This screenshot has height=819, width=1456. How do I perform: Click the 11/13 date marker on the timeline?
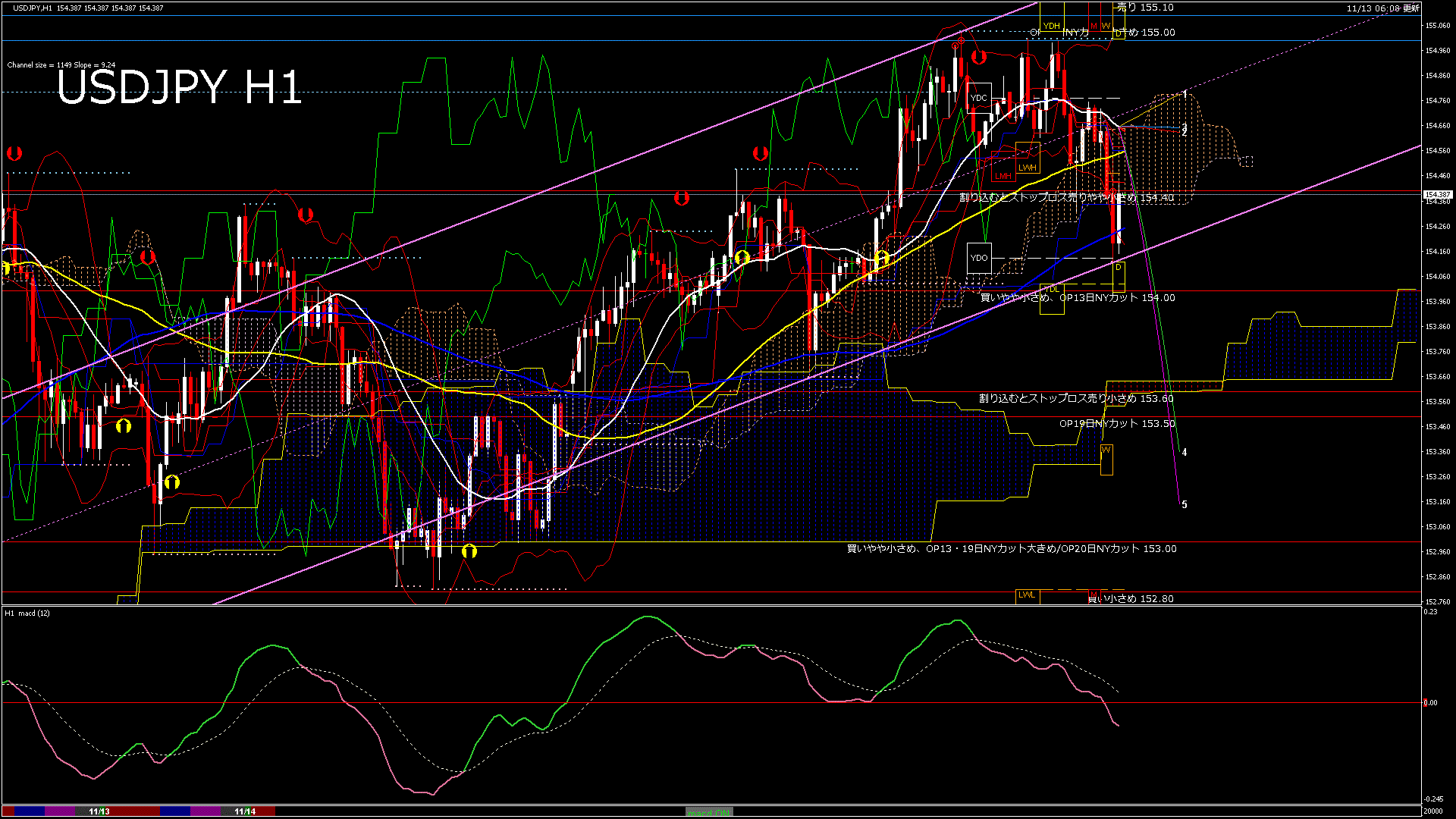coord(99,811)
